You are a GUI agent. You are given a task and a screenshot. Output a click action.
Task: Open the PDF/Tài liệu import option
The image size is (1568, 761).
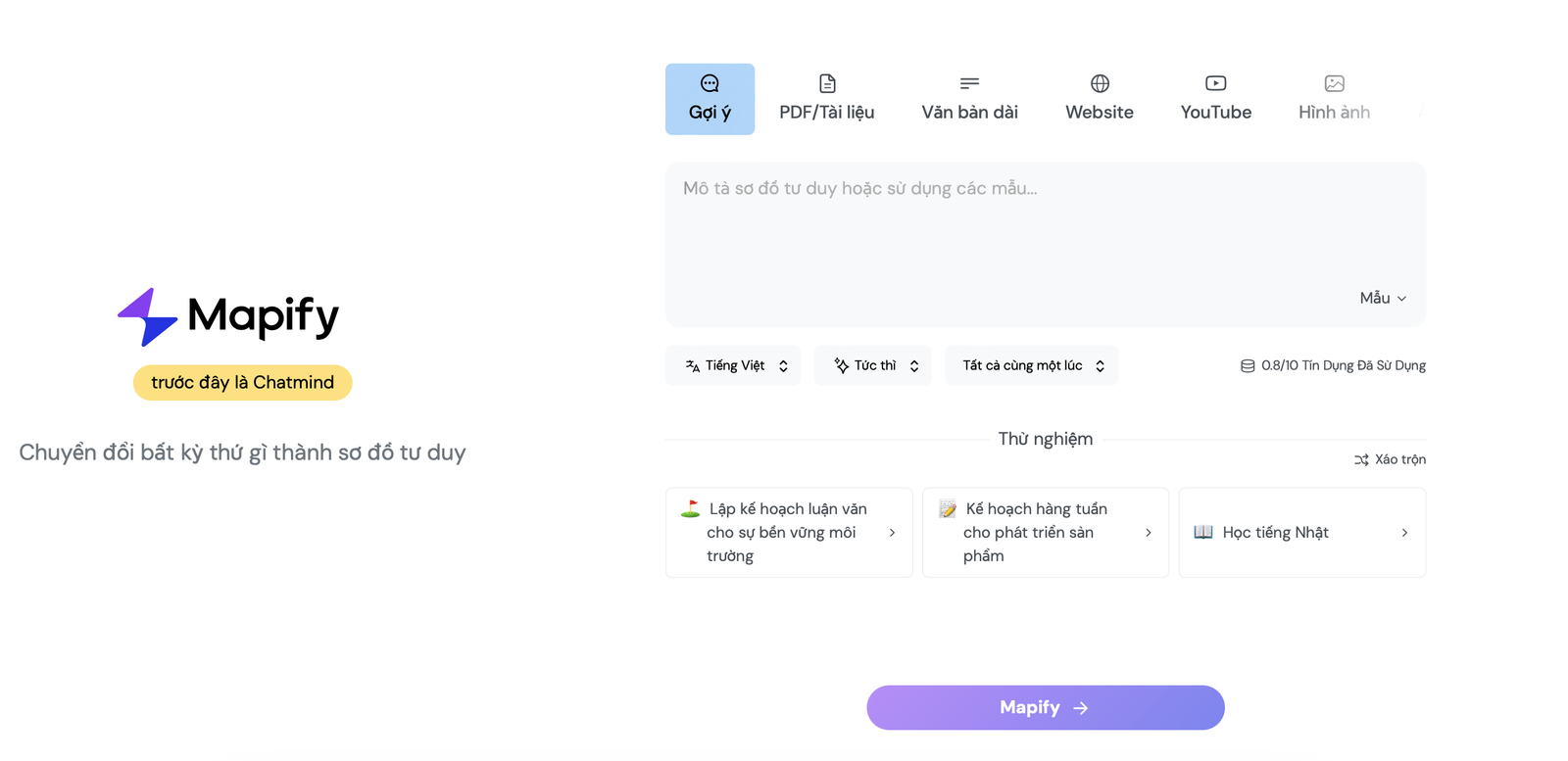pos(826,83)
